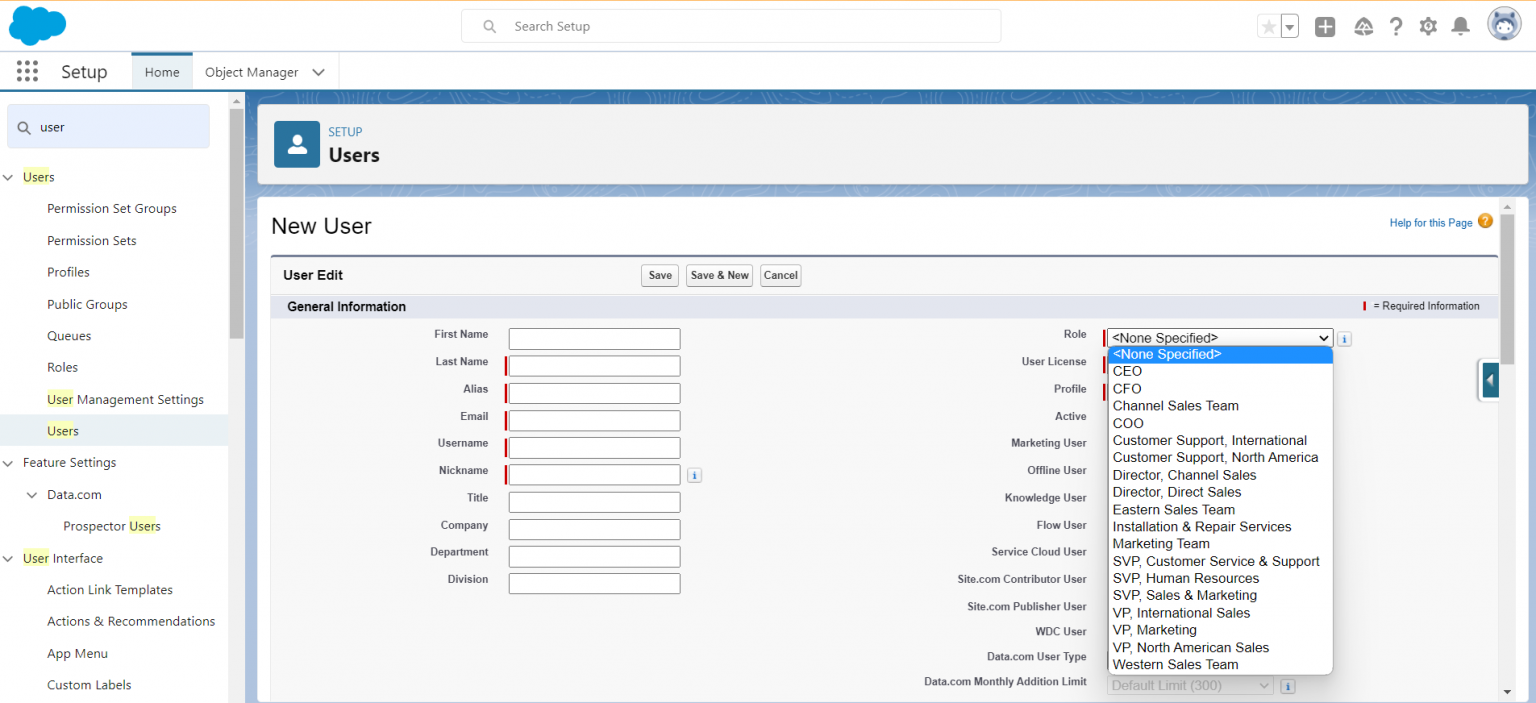Viewport: 1536px width, 703px height.
Task: Click the sidebar vertical scrollbar thumb
Action: tap(236, 223)
